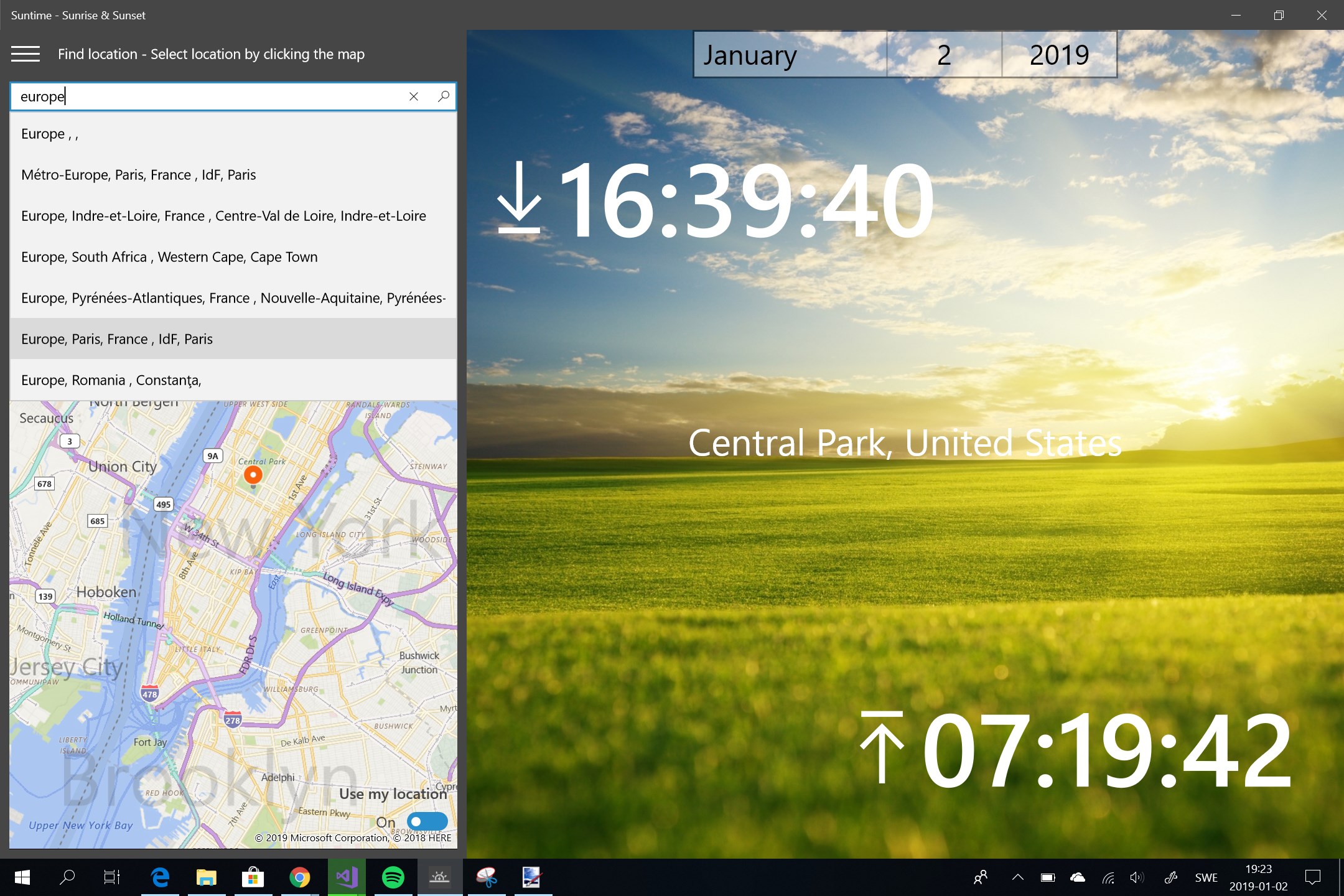Clear the europe search text
The image size is (1344, 896).
414,96
